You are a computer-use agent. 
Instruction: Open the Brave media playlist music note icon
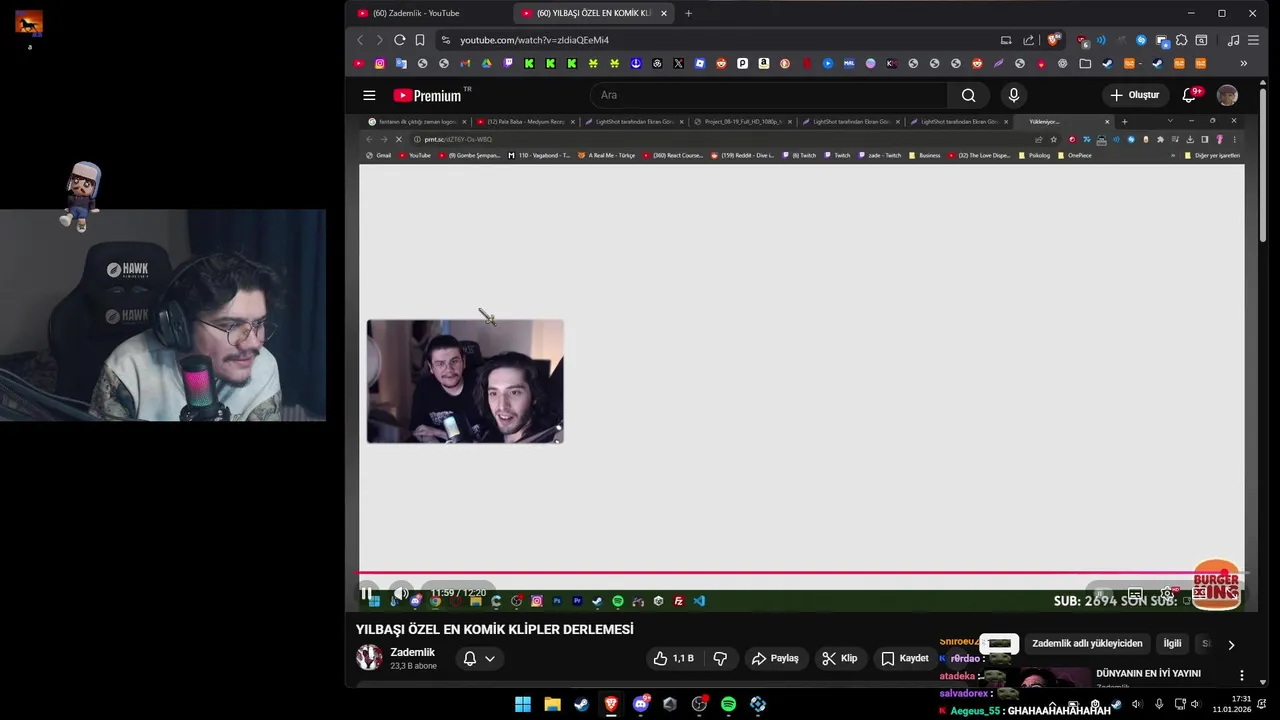1233,40
